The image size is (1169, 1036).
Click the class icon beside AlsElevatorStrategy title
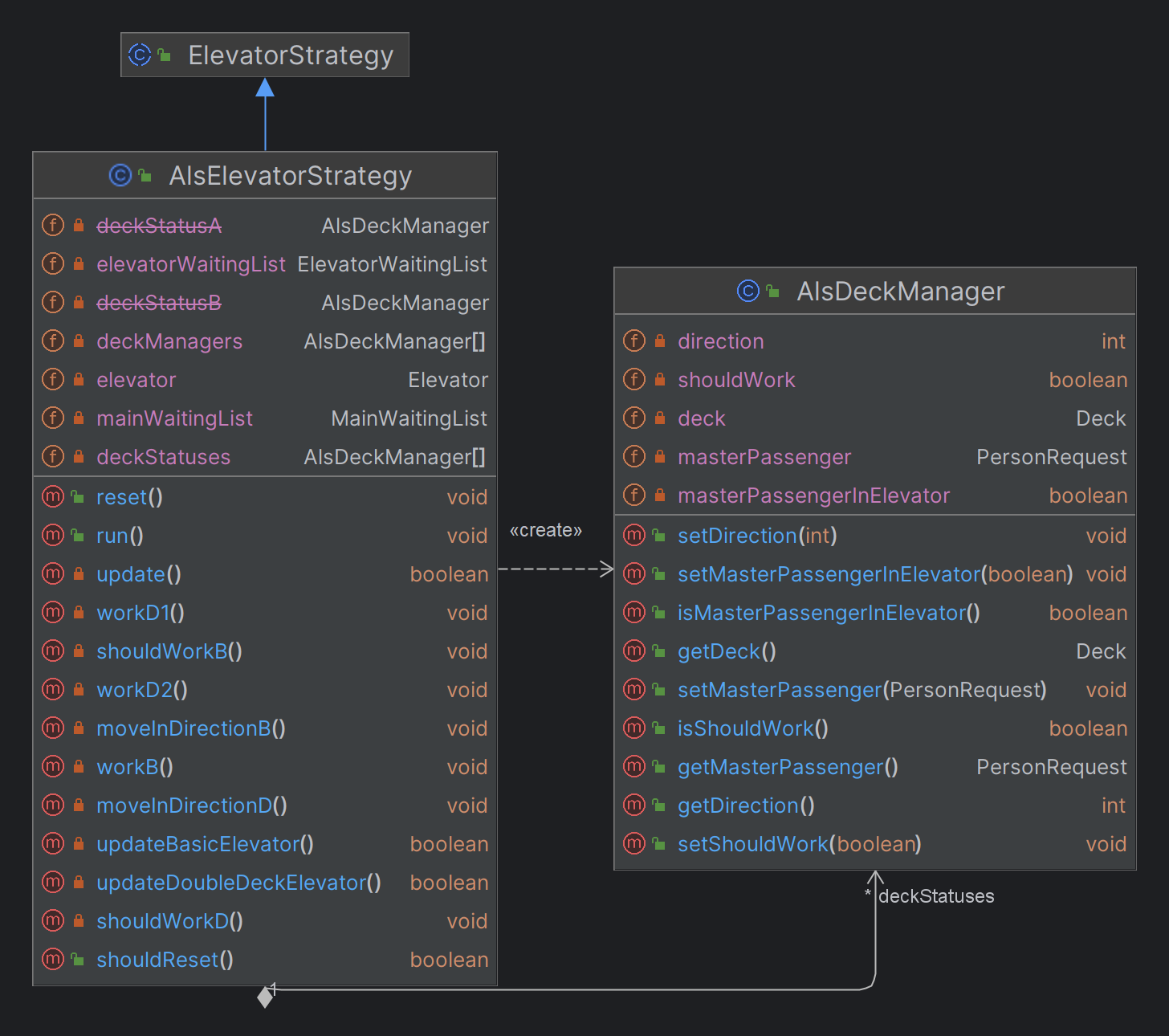[x=120, y=175]
